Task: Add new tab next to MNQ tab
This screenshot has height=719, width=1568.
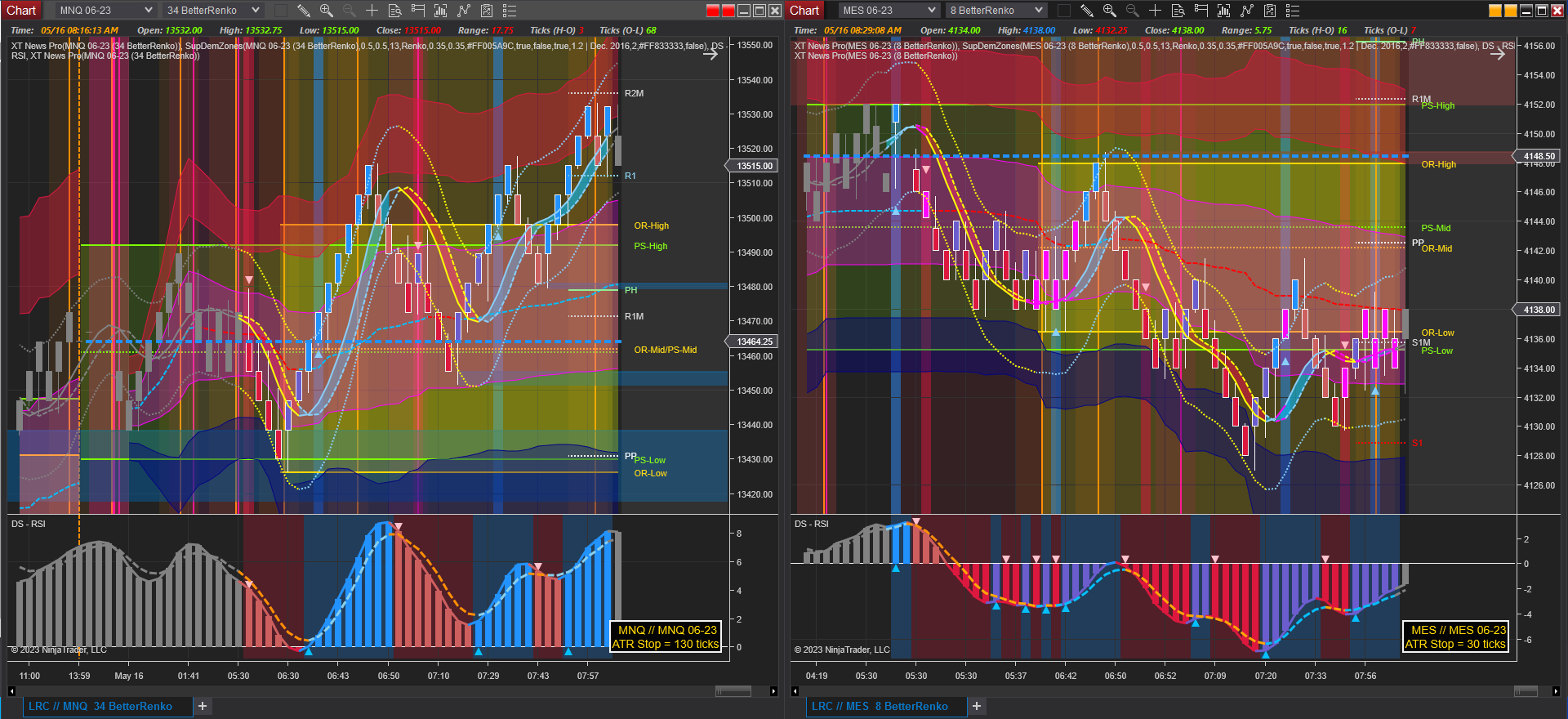Action: point(203,706)
